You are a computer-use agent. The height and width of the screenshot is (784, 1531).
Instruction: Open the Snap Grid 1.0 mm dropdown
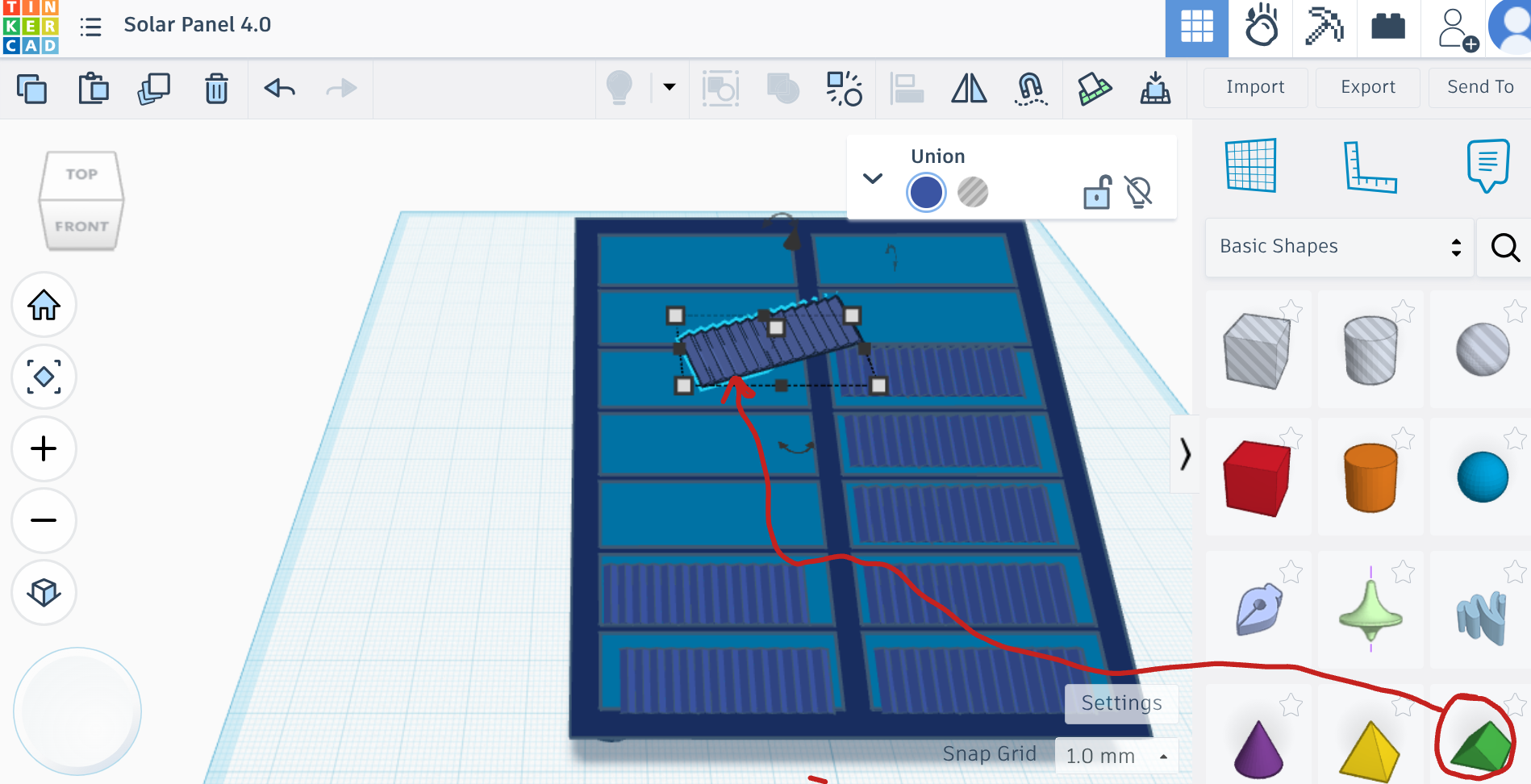point(1116,756)
